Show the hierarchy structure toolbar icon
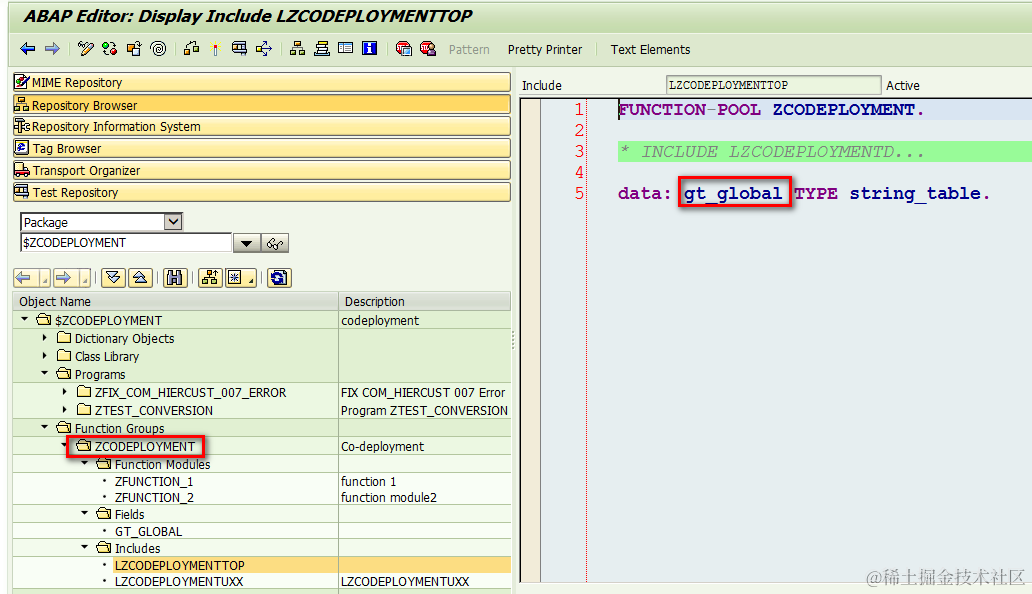Viewport: 1032px width, 594px height. pos(297,49)
